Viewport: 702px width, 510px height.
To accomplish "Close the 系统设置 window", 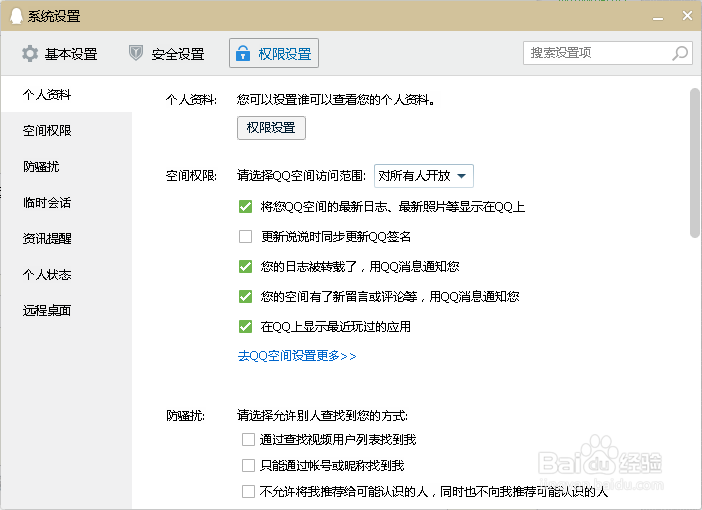I will click(x=687, y=16).
